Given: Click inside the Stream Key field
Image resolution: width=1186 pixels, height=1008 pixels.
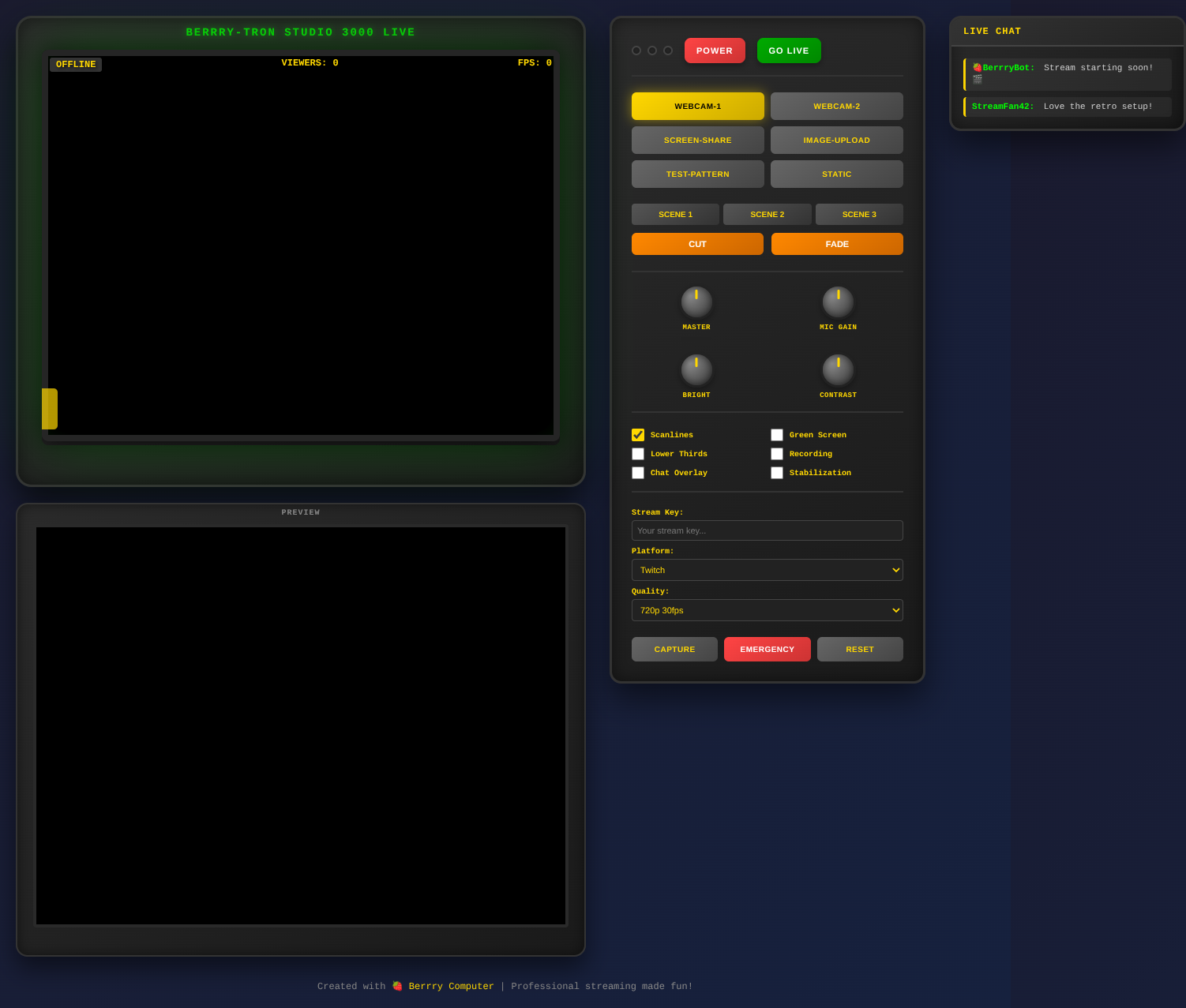Looking at the screenshot, I should [767, 530].
